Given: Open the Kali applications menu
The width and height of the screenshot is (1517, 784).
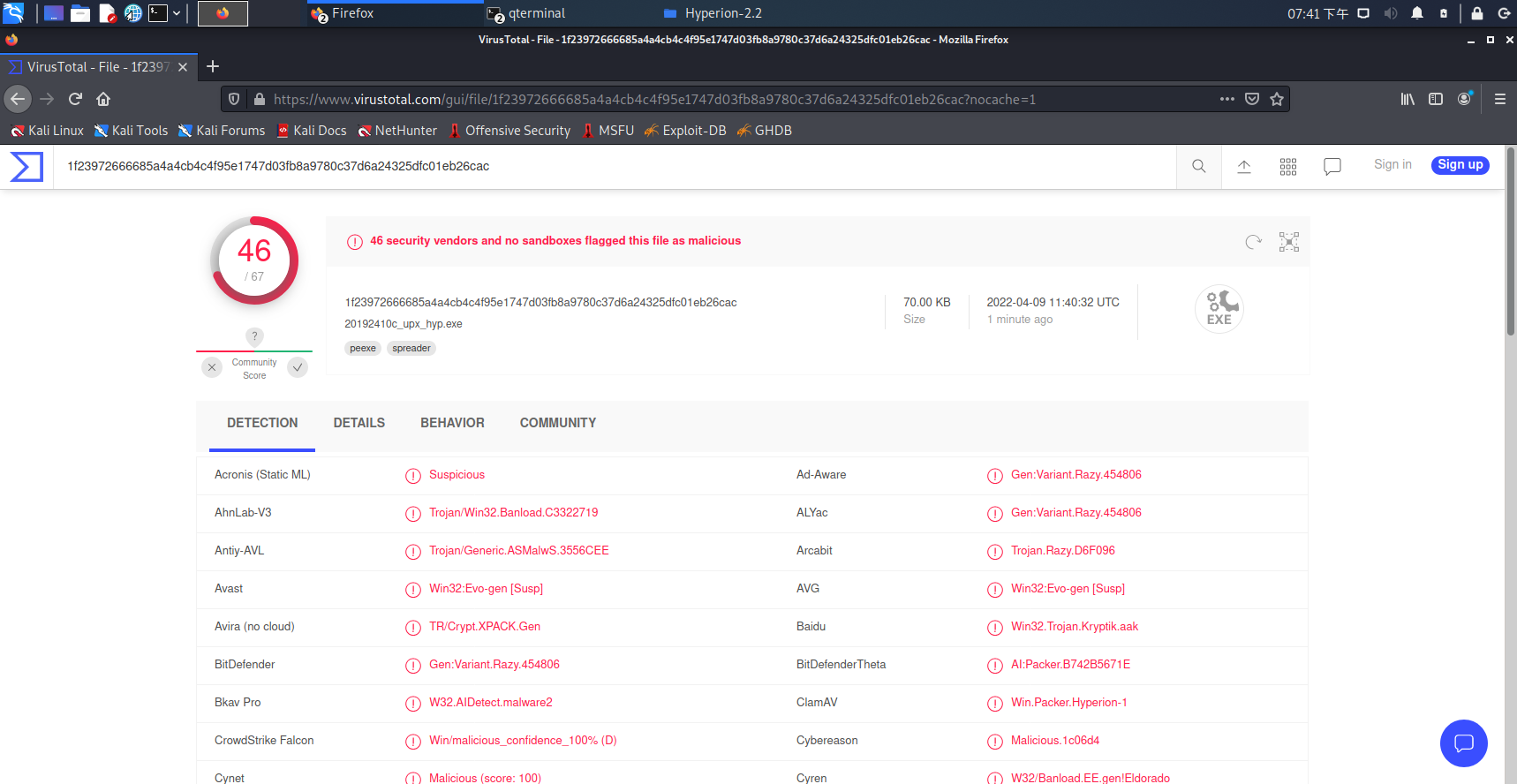Looking at the screenshot, I should pos(13,12).
